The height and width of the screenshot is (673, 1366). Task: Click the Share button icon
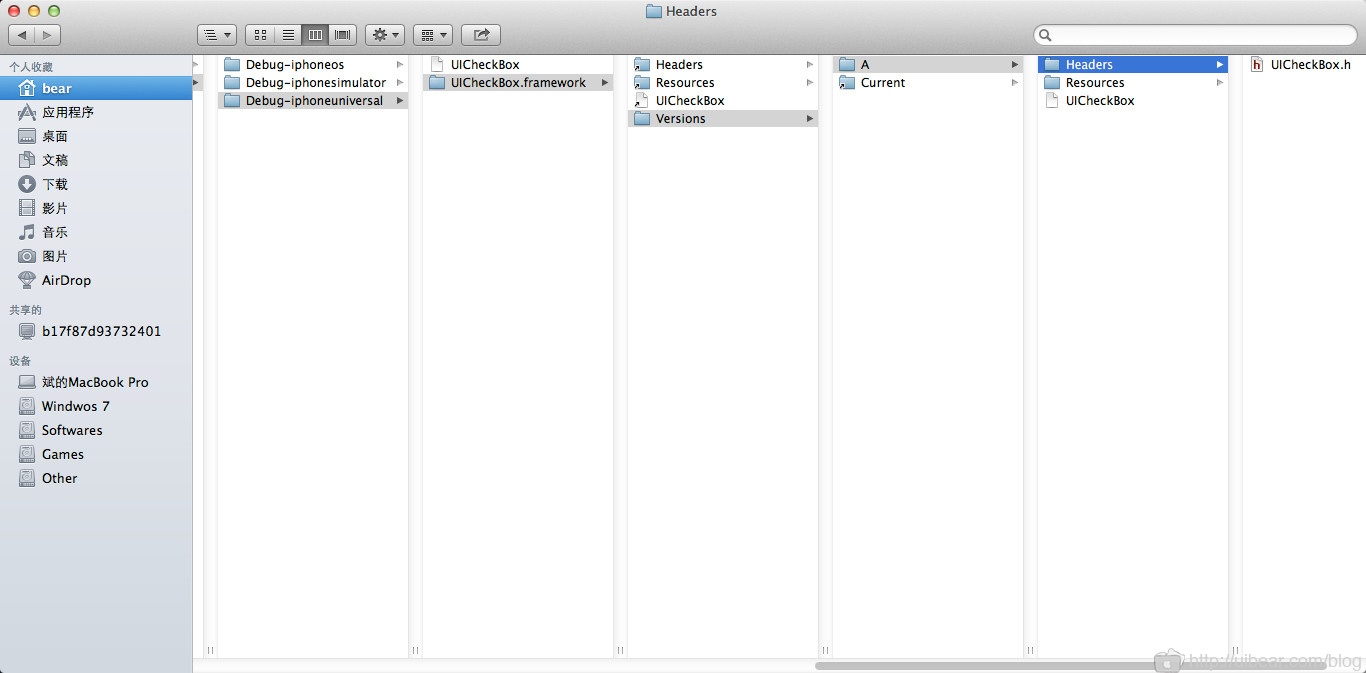481,35
